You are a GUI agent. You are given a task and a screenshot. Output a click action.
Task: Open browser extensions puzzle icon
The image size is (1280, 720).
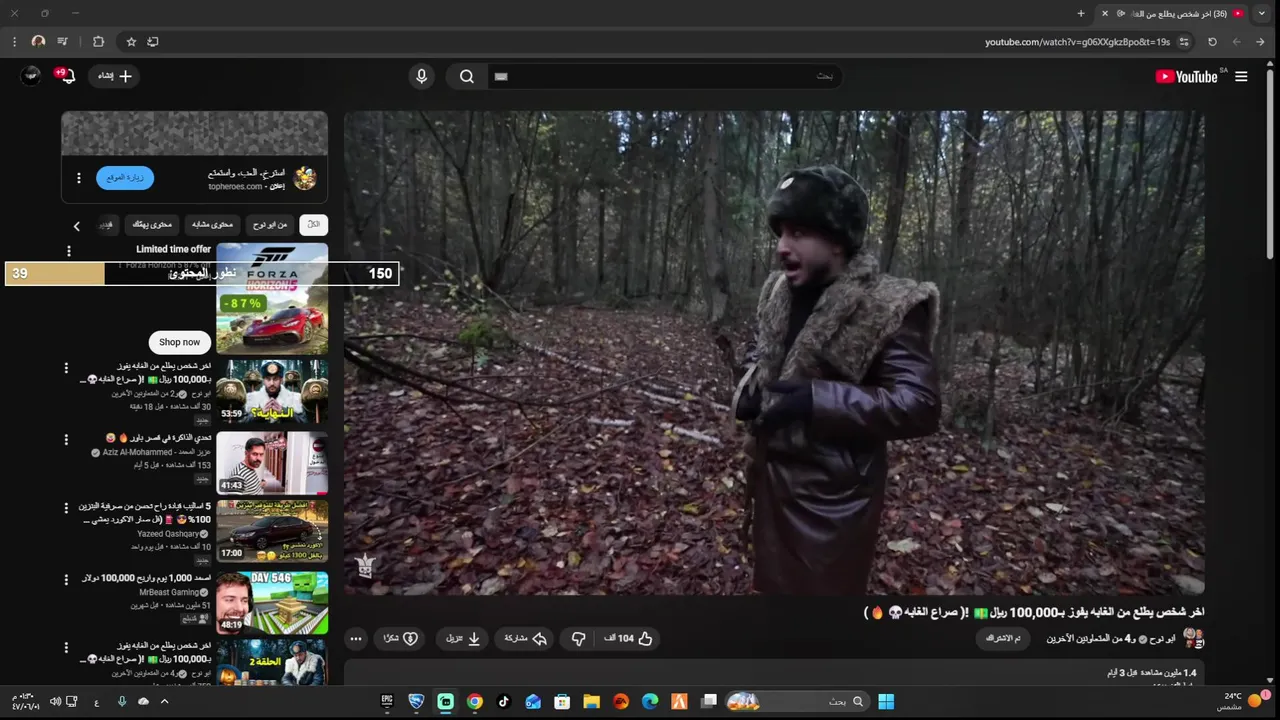98,42
